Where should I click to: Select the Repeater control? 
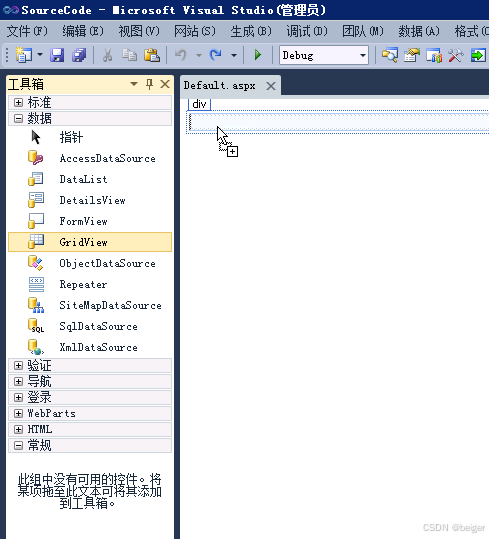click(90, 284)
